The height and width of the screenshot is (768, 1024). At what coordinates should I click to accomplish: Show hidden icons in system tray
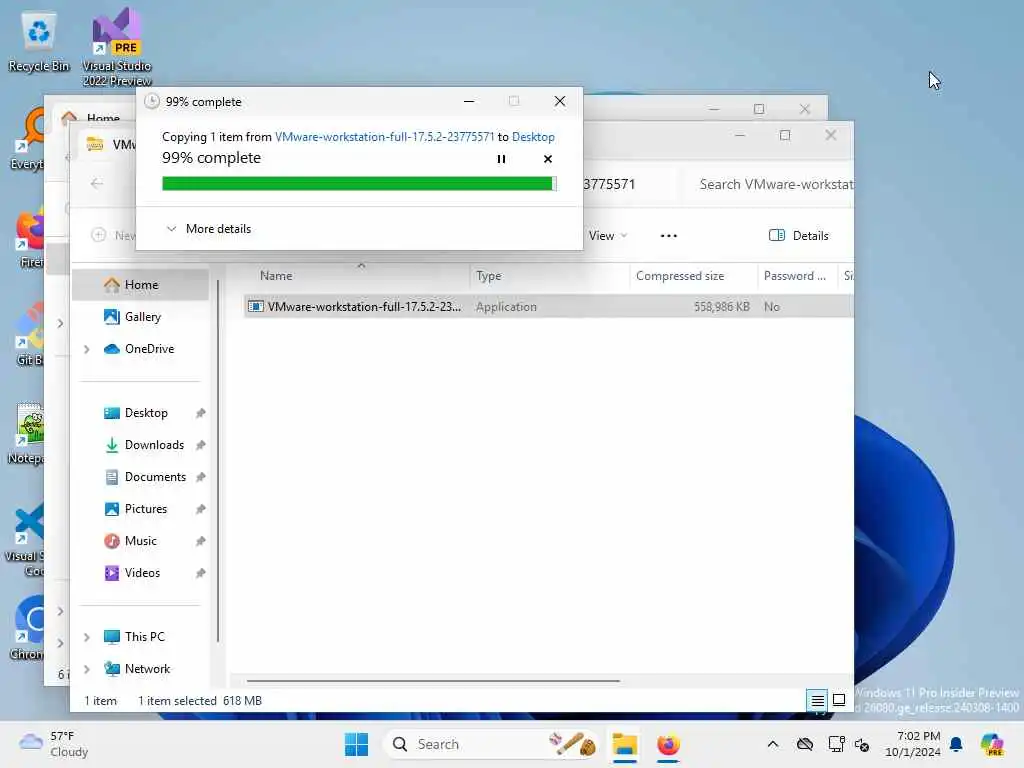pyautogui.click(x=773, y=744)
